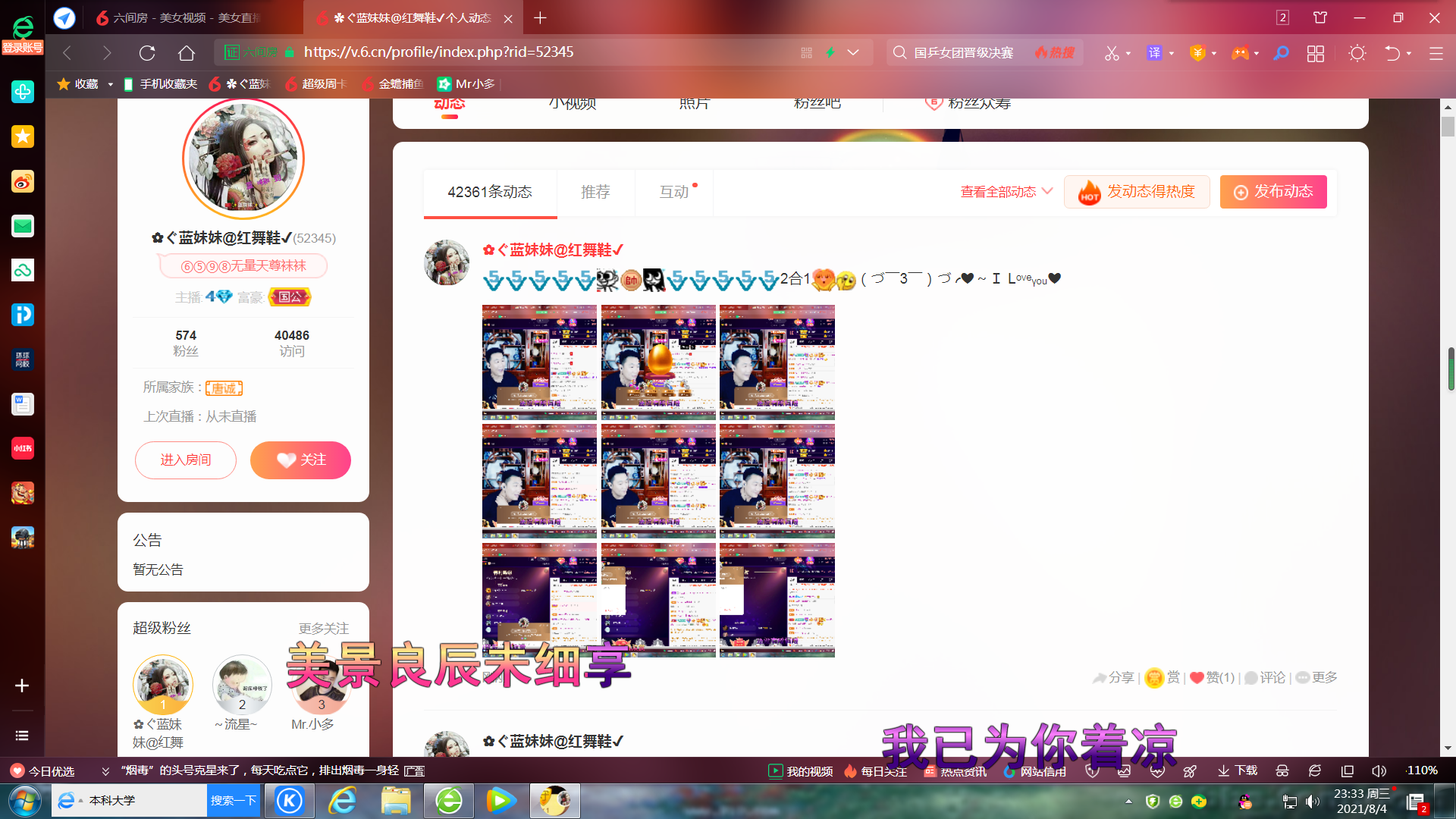Open the browser main menu icon
The width and height of the screenshot is (1456, 819).
tap(1436, 53)
